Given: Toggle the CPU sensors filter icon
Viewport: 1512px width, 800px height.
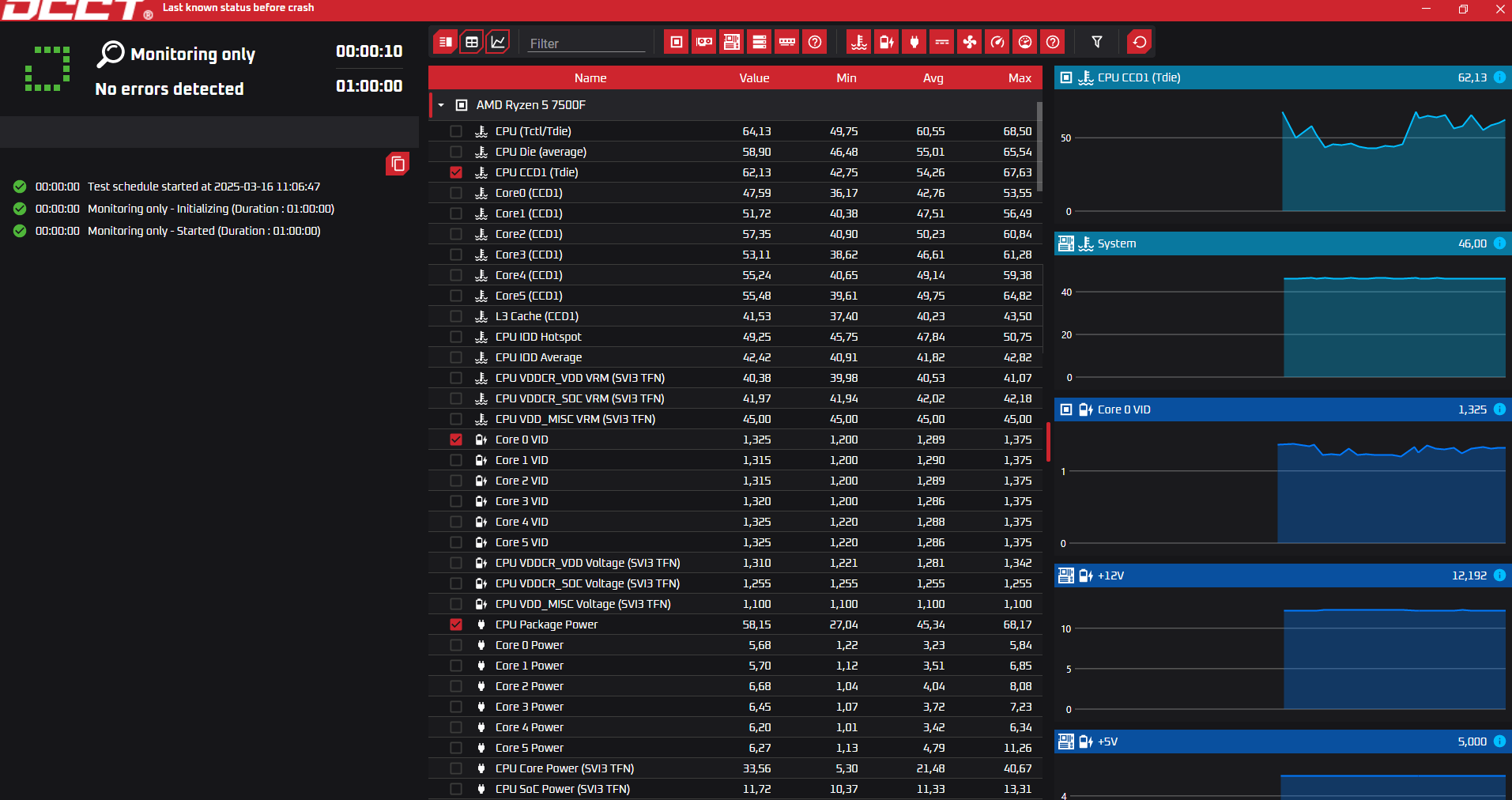Looking at the screenshot, I should 677,42.
